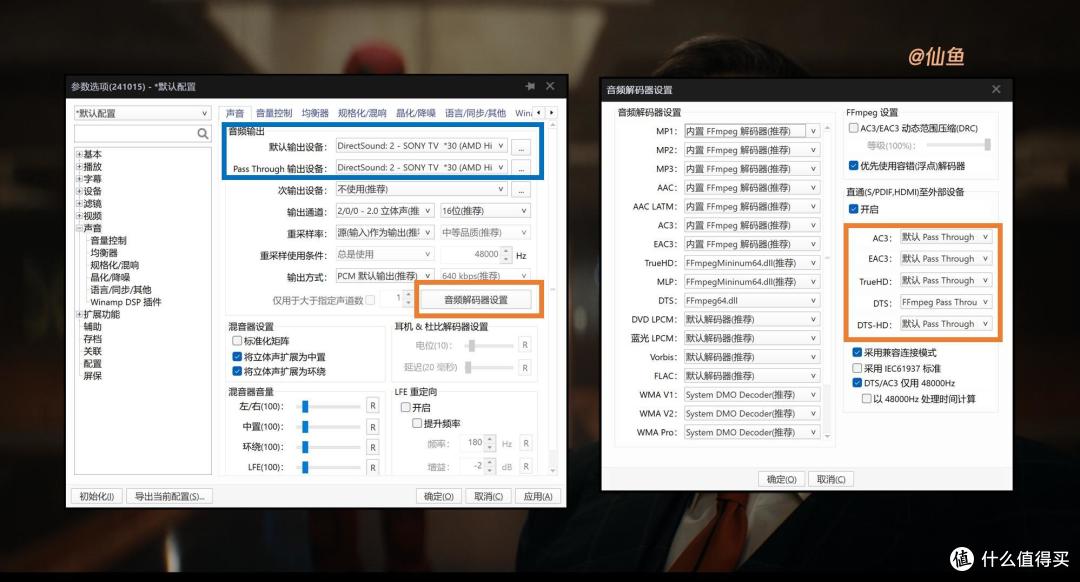Open the 输出方式 PCM dropdown
This screenshot has height=582, width=1080.
pos(384,276)
